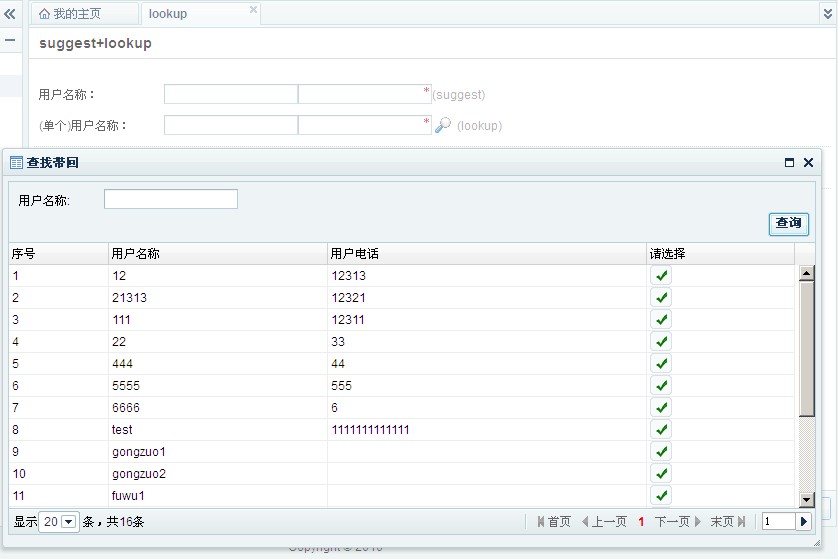Select the row with user name test
Screen dimensions: 838x559
(661, 429)
